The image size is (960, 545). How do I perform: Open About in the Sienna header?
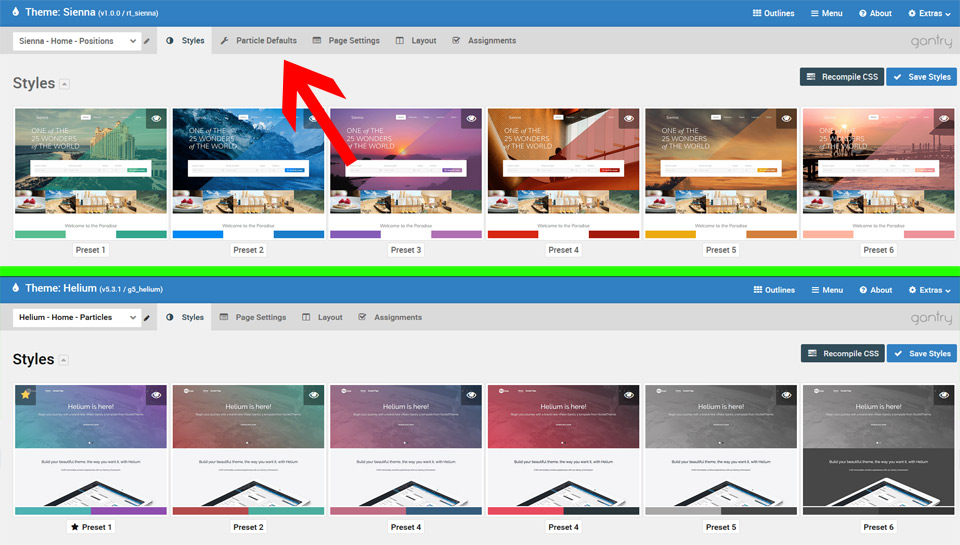(x=875, y=13)
